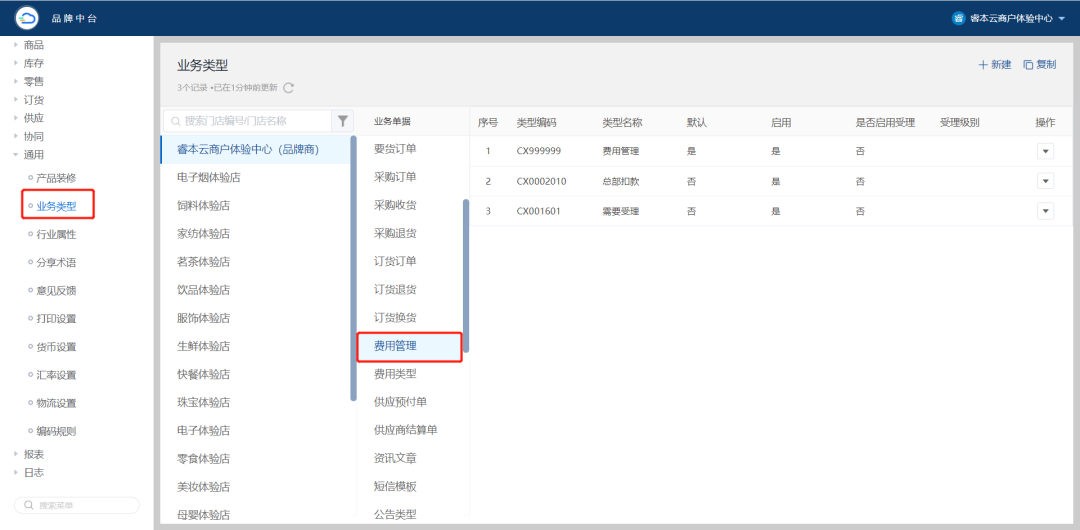The width and height of the screenshot is (1080, 530).
Task: Expand the 报表 menu section
Action: (33, 454)
